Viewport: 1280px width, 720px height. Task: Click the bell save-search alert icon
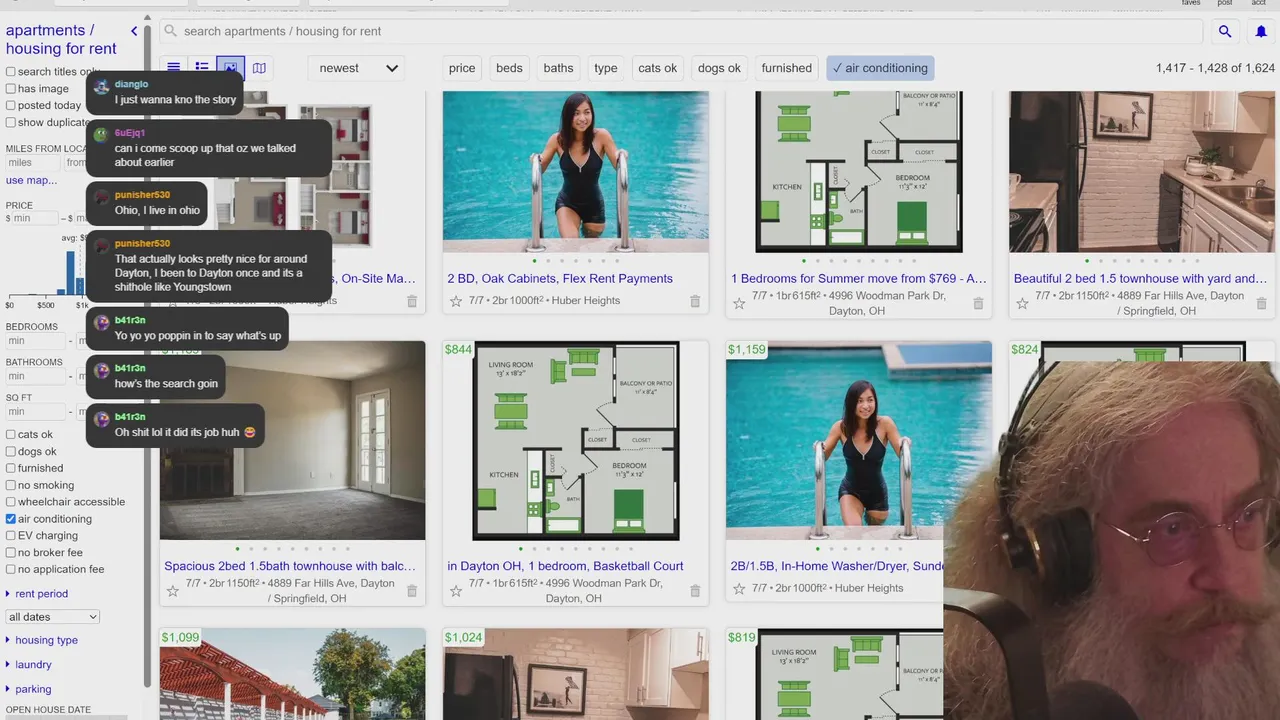coord(1261,31)
